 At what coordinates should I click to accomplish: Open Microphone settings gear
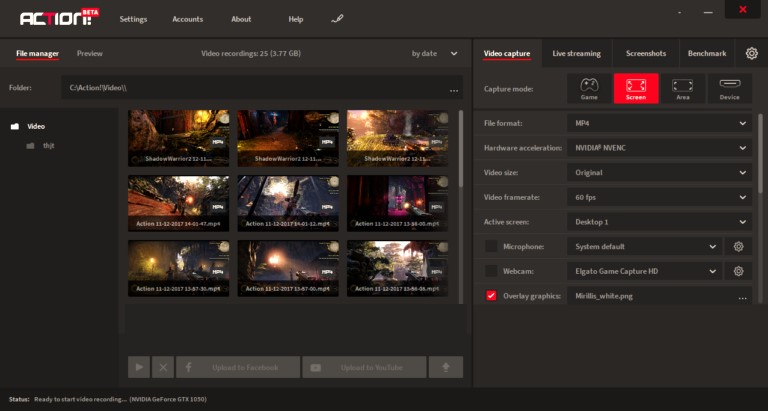tap(738, 246)
